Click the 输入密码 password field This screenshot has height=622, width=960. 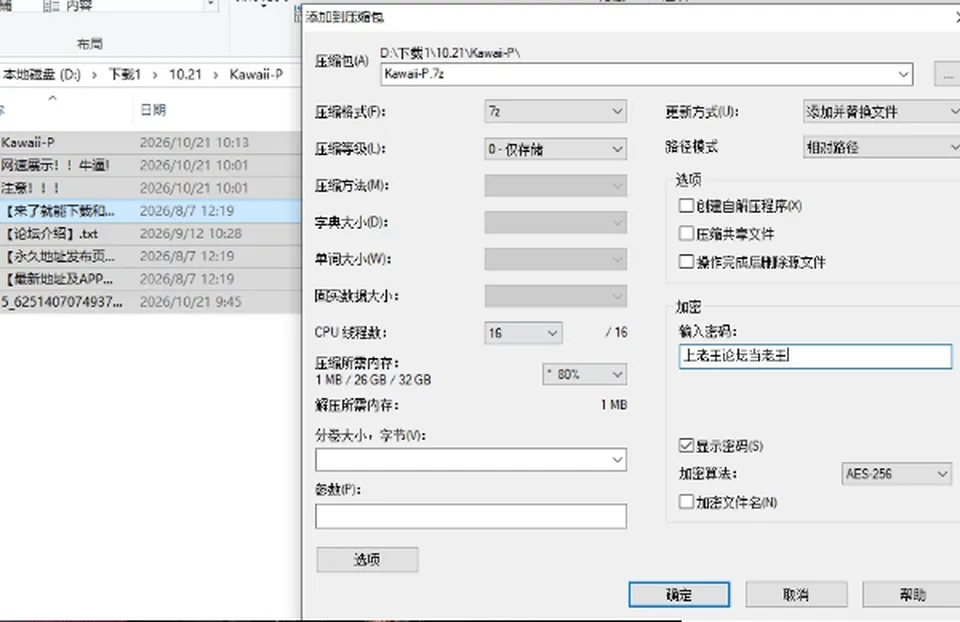coord(816,356)
